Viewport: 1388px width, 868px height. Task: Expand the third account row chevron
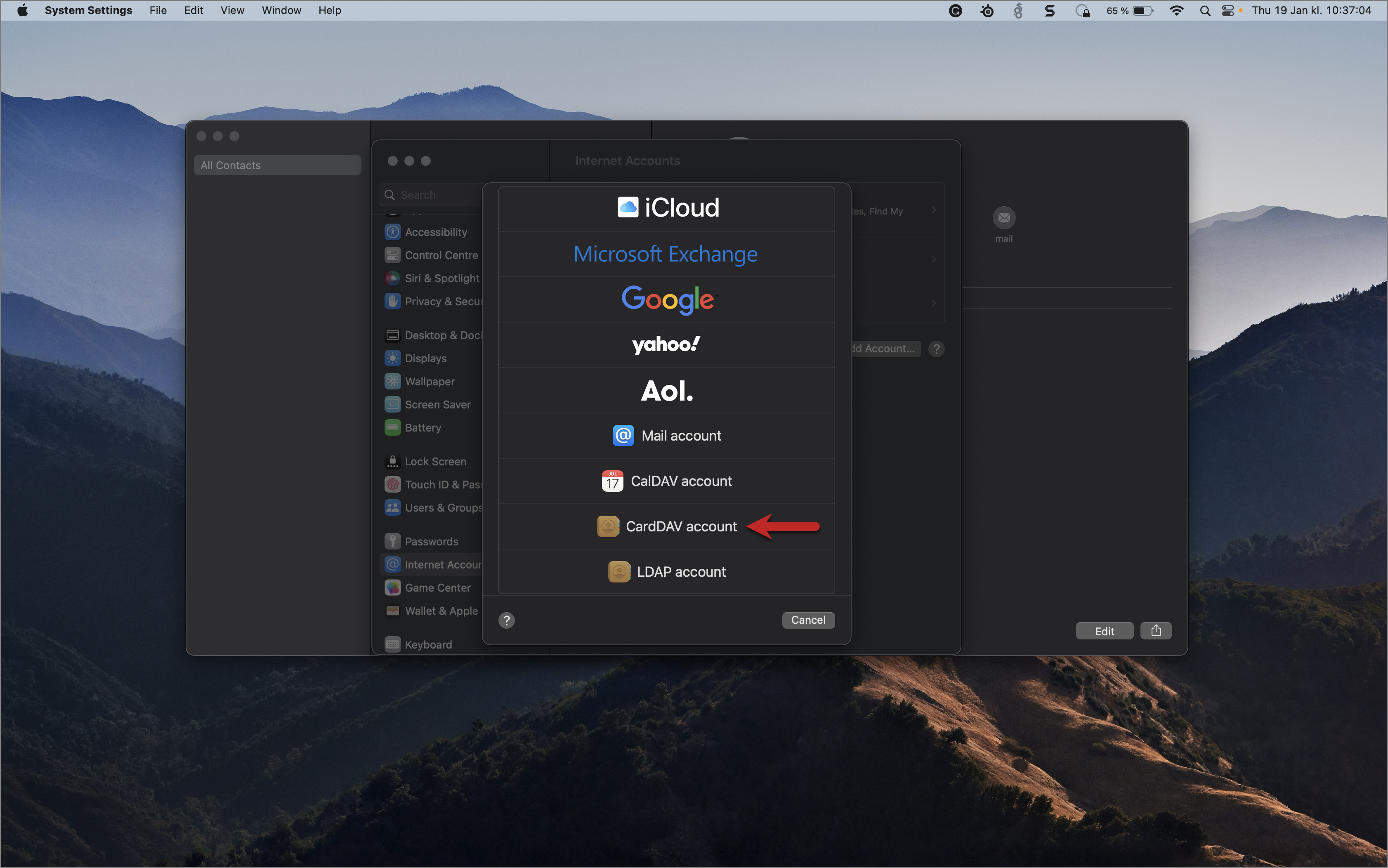tap(933, 303)
